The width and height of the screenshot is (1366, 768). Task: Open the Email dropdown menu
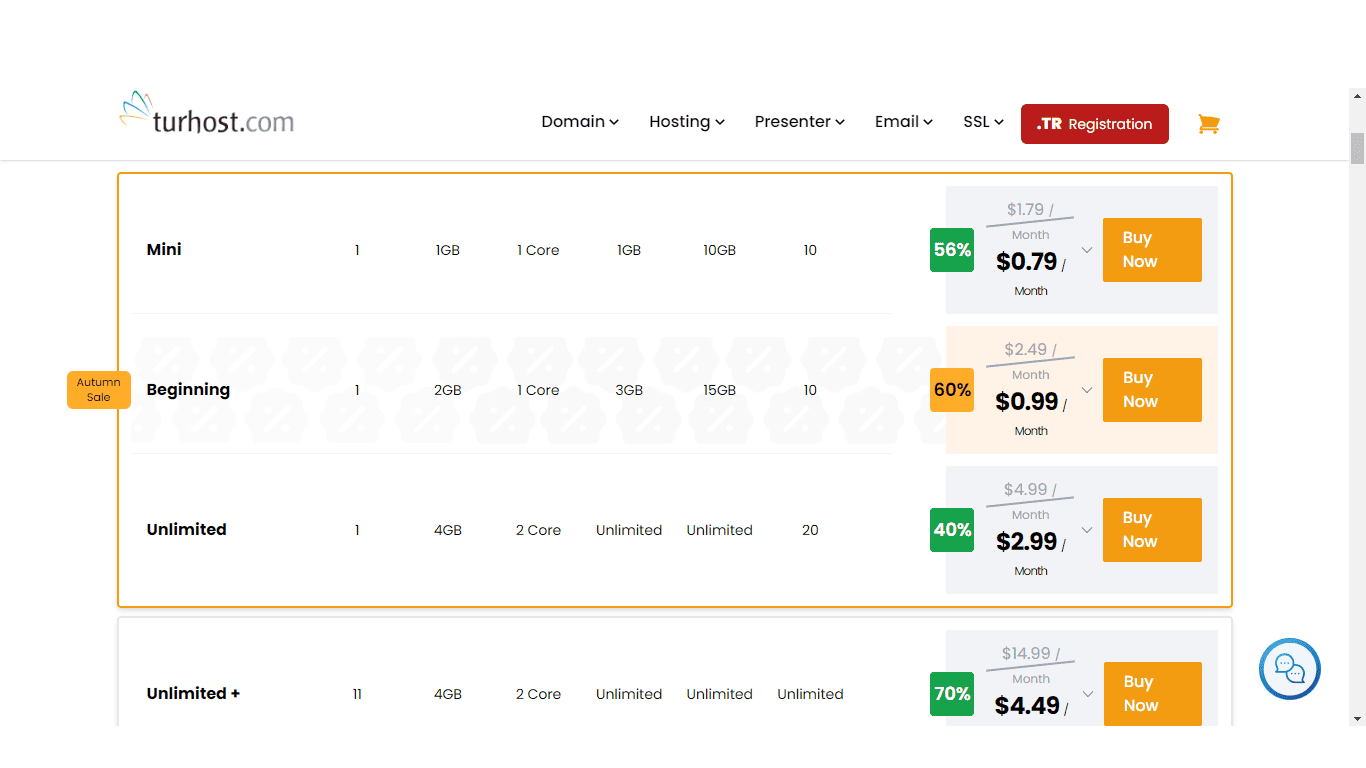tap(904, 122)
